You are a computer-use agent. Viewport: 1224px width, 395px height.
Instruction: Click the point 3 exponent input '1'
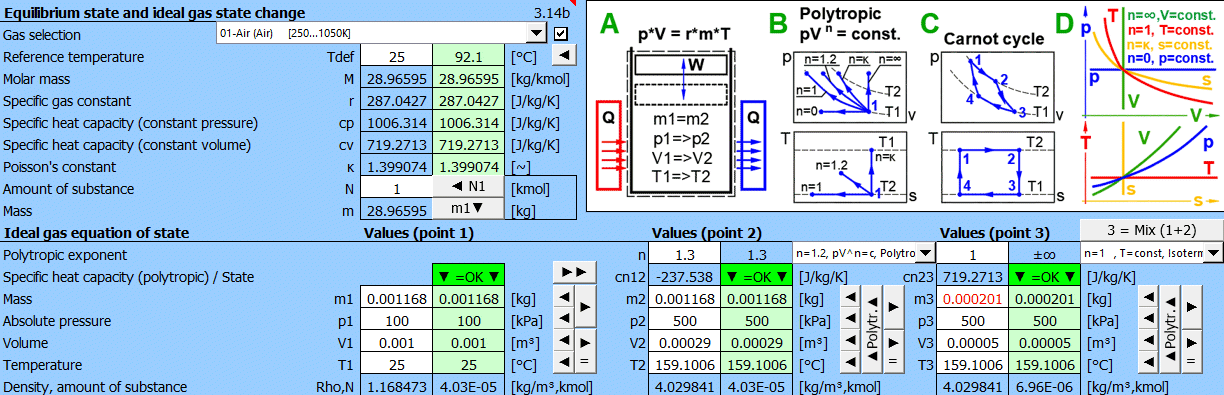(972, 254)
